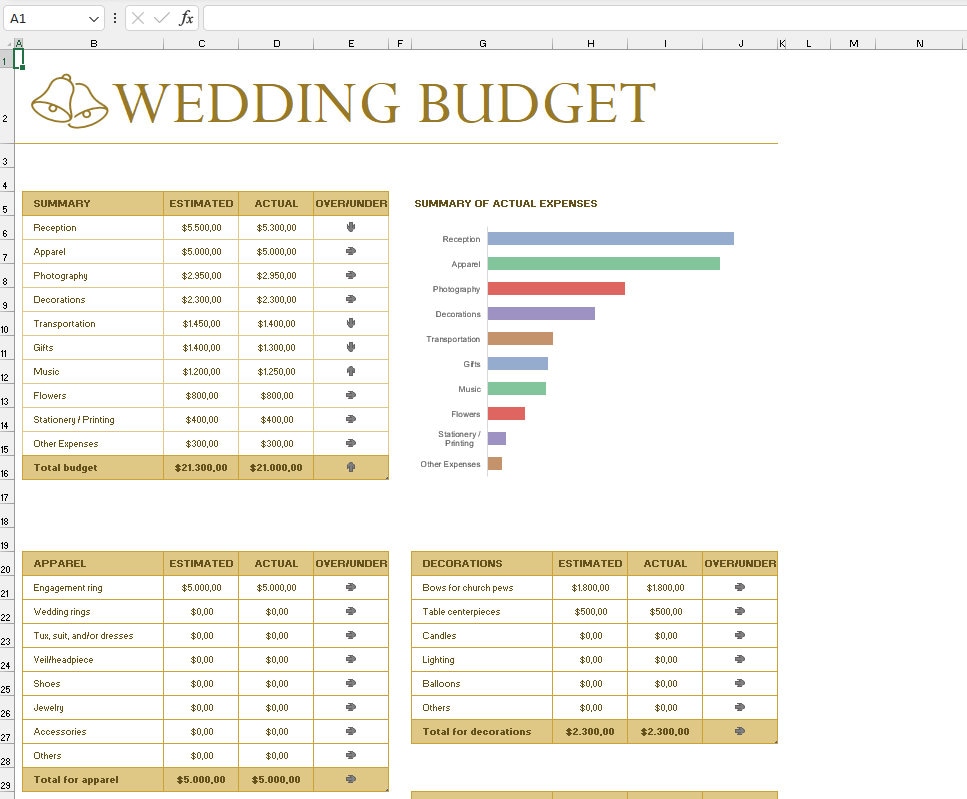Viewport: 967px width, 799px height.
Task: Open the Name Box dropdown arrow
Action: click(94, 19)
